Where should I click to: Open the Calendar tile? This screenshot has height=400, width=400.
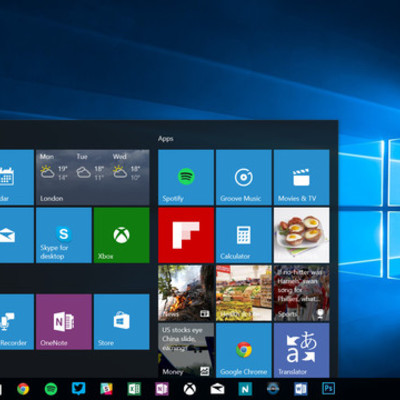pos(17,177)
